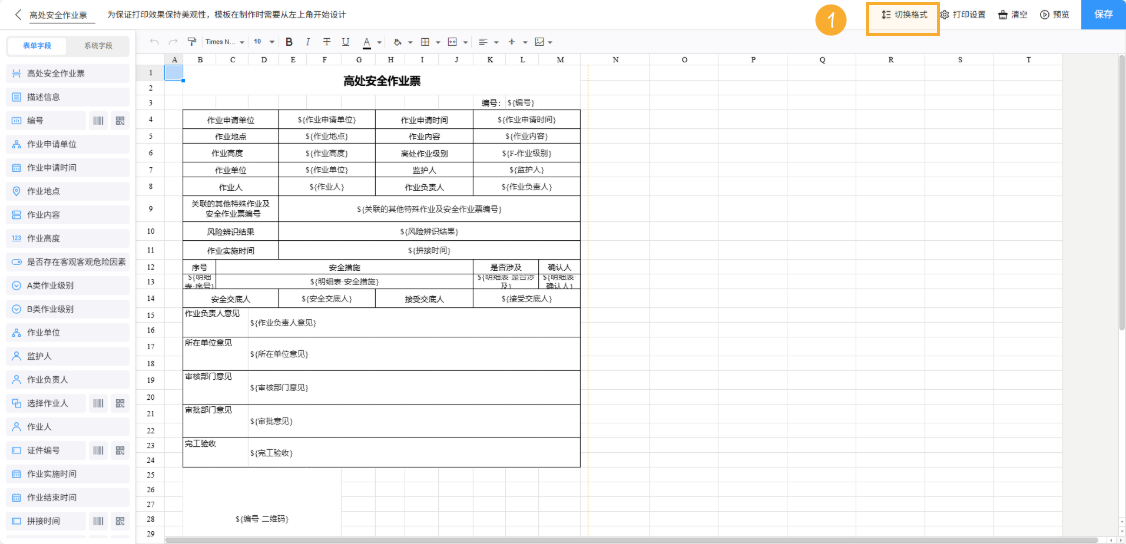1126x544 pixels.
Task: Open the Times New Roman font dropdown
Action: [225, 42]
